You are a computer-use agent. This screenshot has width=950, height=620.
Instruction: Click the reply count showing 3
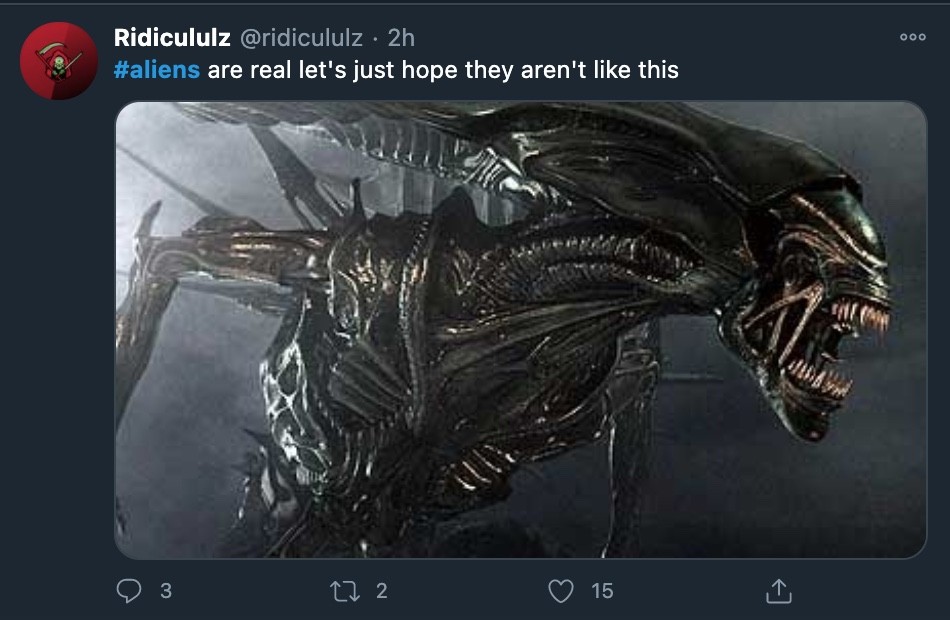[x=165, y=591]
